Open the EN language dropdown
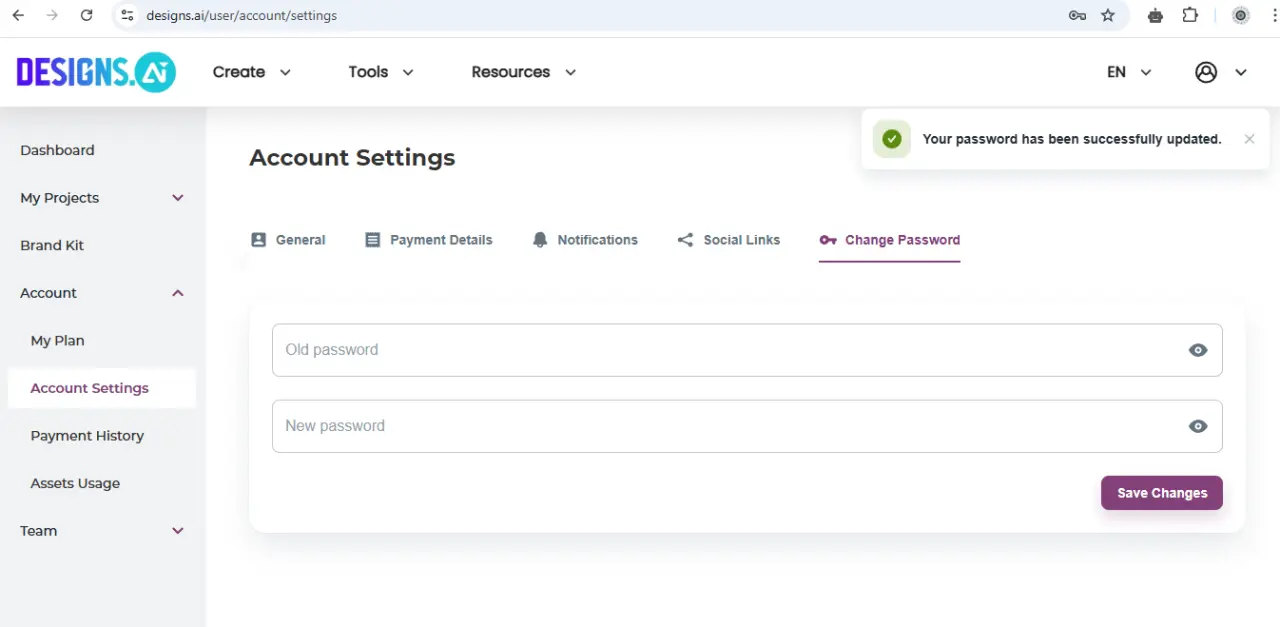Image resolution: width=1280 pixels, height=627 pixels. 1129,72
